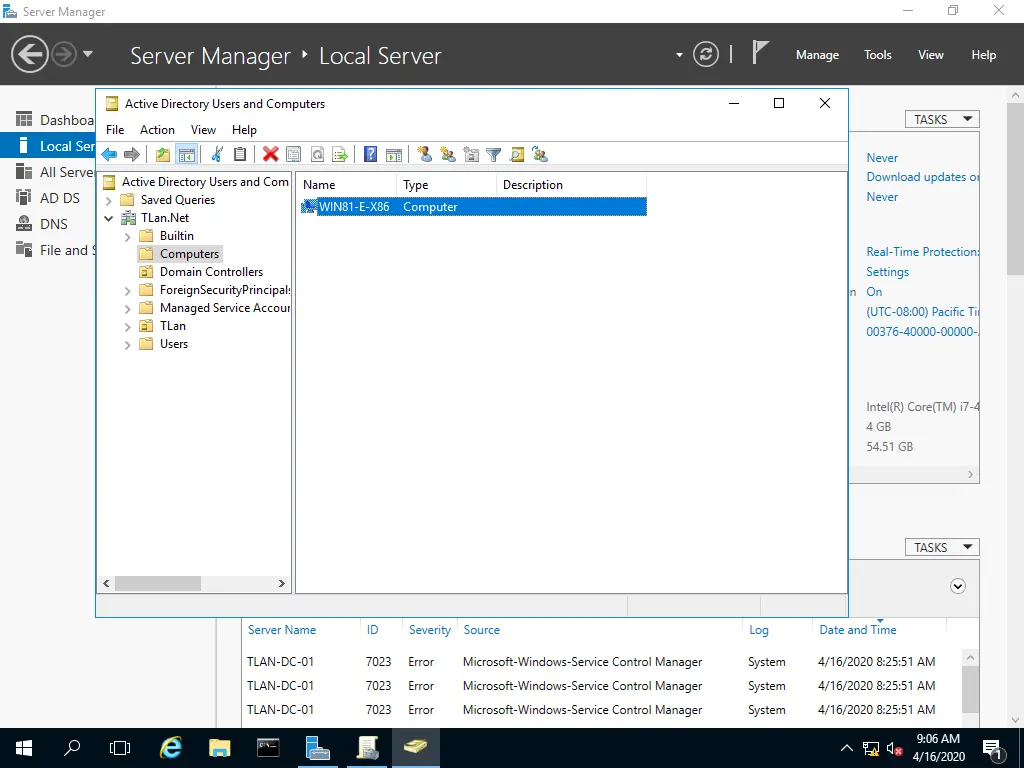Click the 'Download updates' link
Viewport: 1024px width, 768px height.
(922, 177)
